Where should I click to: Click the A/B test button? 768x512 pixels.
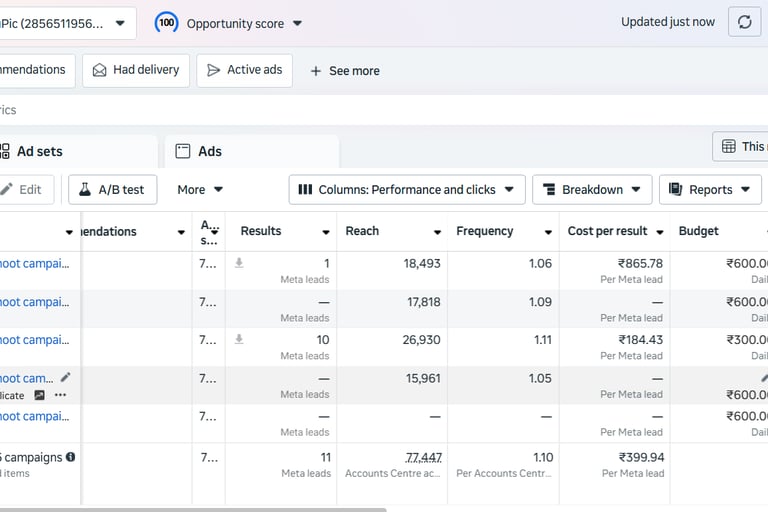pos(112,189)
